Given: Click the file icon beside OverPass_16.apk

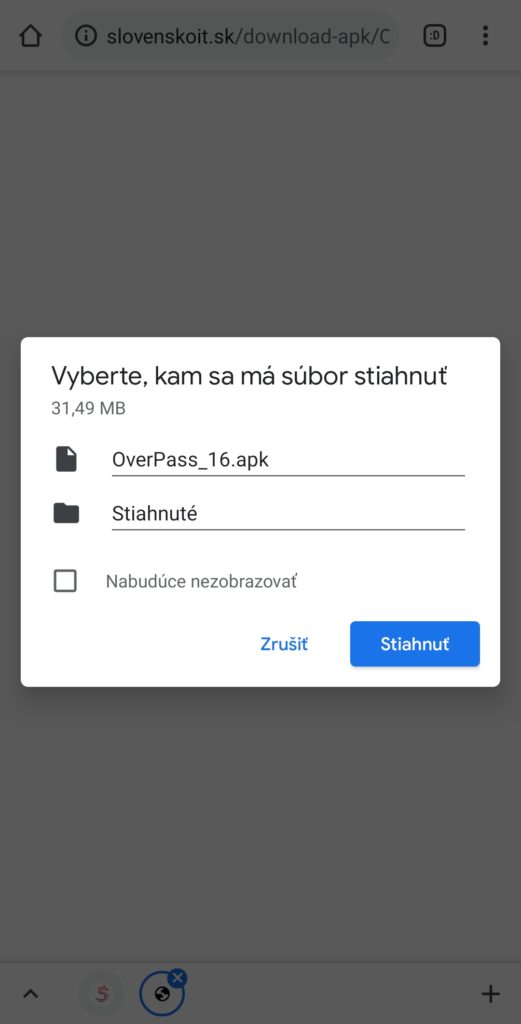Looking at the screenshot, I should pos(66,459).
